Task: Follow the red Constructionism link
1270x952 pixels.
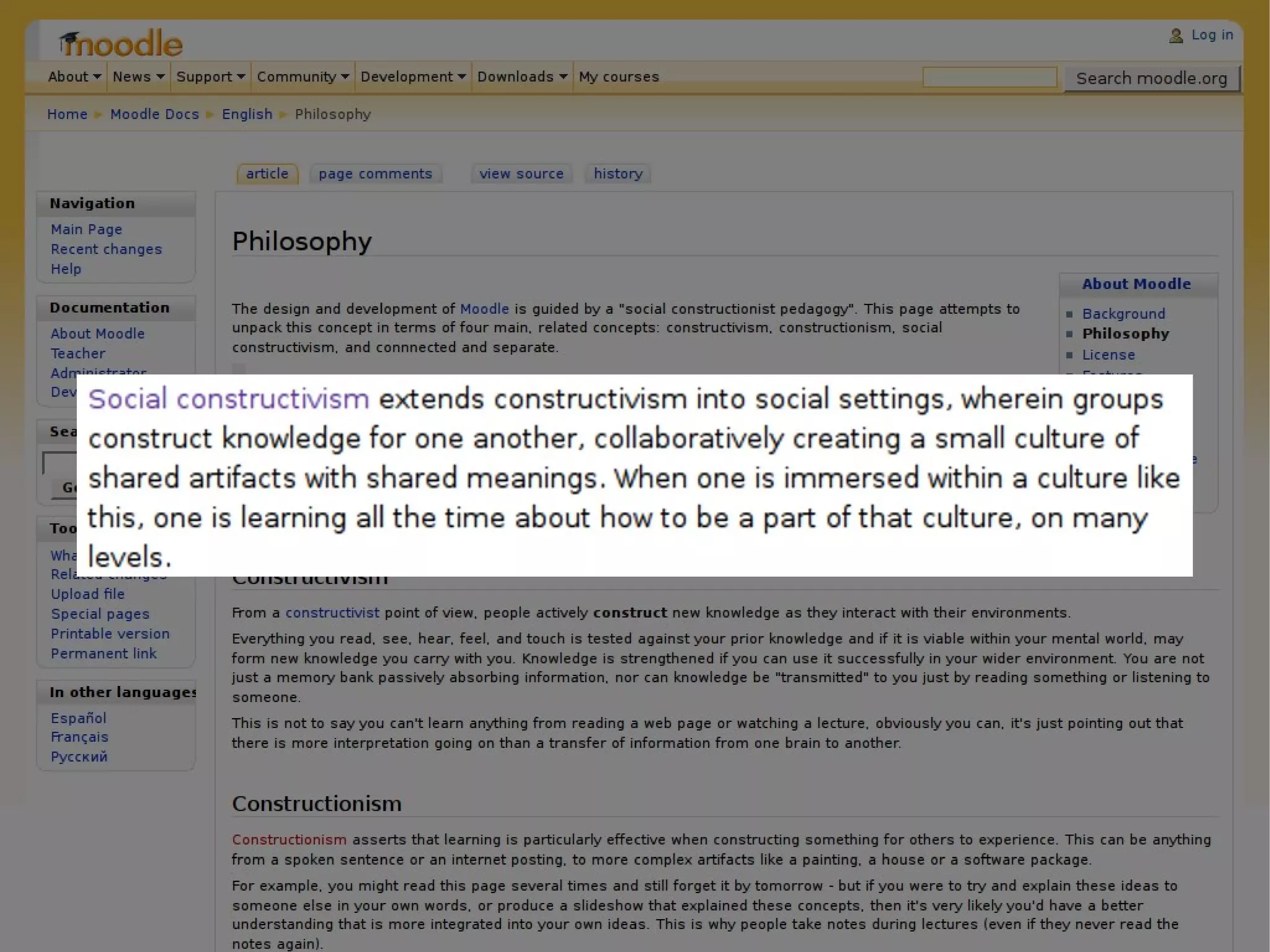Action: pos(289,840)
